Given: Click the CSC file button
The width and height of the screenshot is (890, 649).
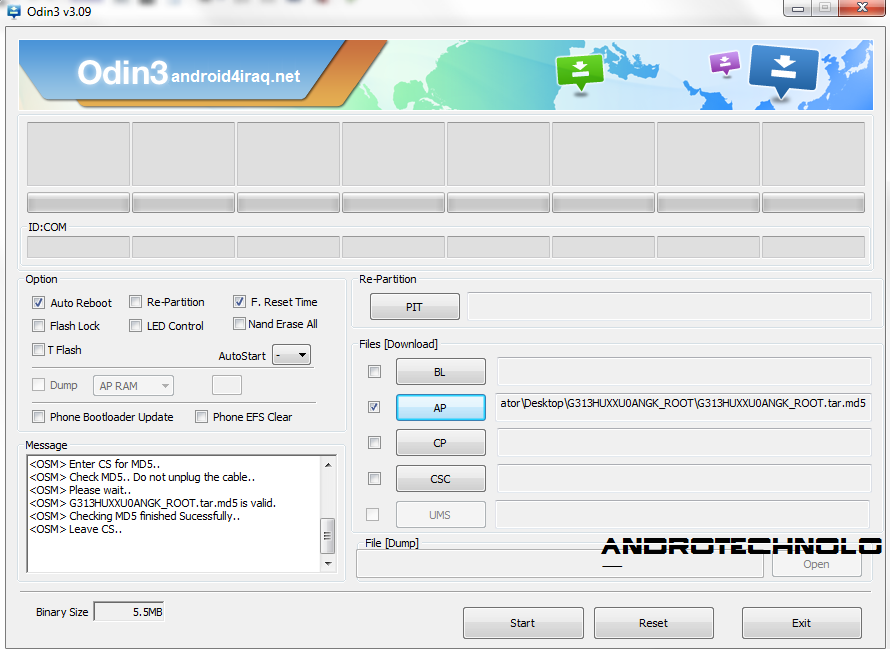Looking at the screenshot, I should click(x=440, y=479).
